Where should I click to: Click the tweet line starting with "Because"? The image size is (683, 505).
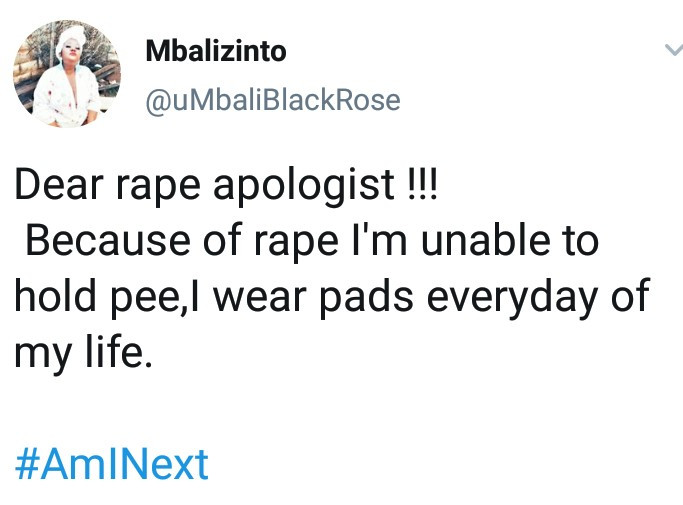click(x=312, y=241)
